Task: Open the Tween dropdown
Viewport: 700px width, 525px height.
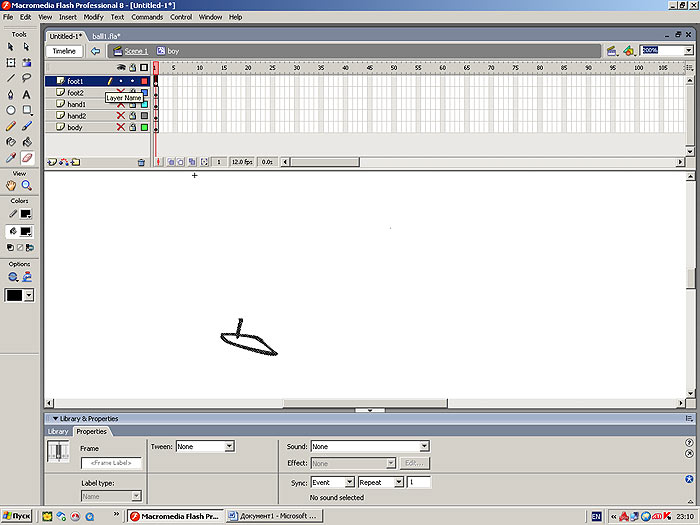Action: tap(229, 446)
